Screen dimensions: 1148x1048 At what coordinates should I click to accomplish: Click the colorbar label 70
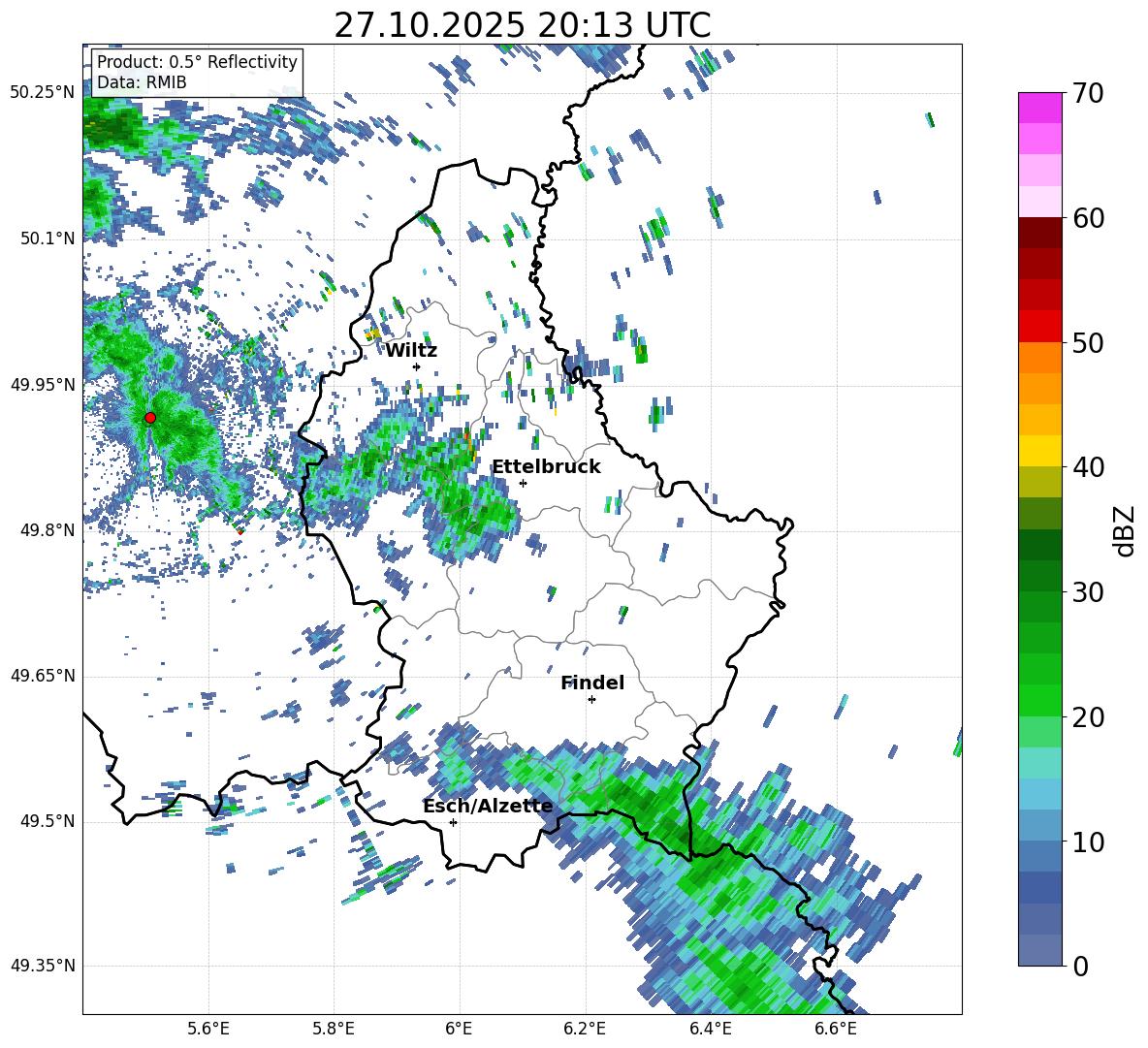coord(1089,93)
